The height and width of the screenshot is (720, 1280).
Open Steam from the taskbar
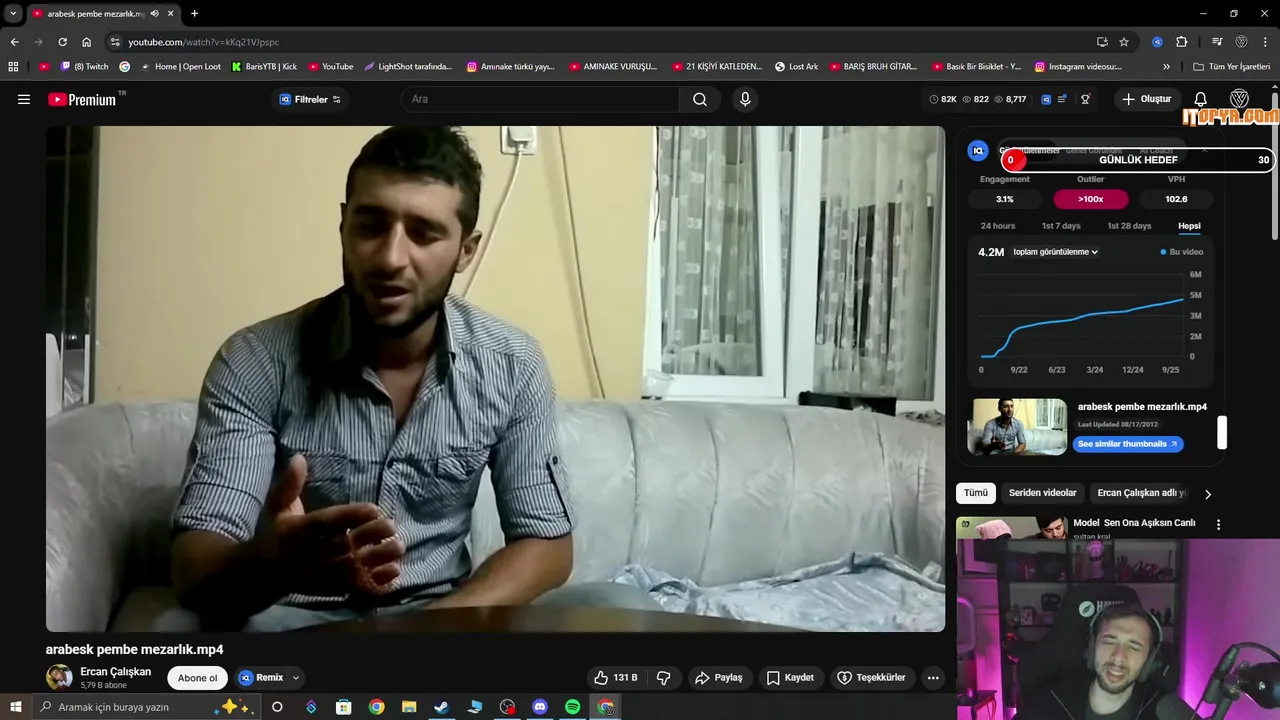(x=441, y=707)
